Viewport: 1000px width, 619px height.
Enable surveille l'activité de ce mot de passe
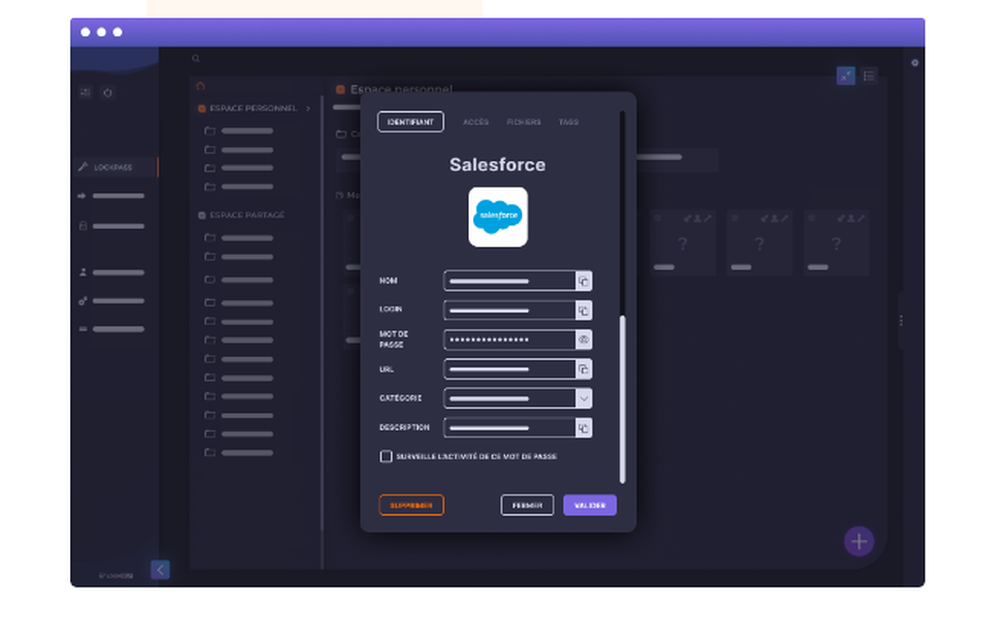386,456
